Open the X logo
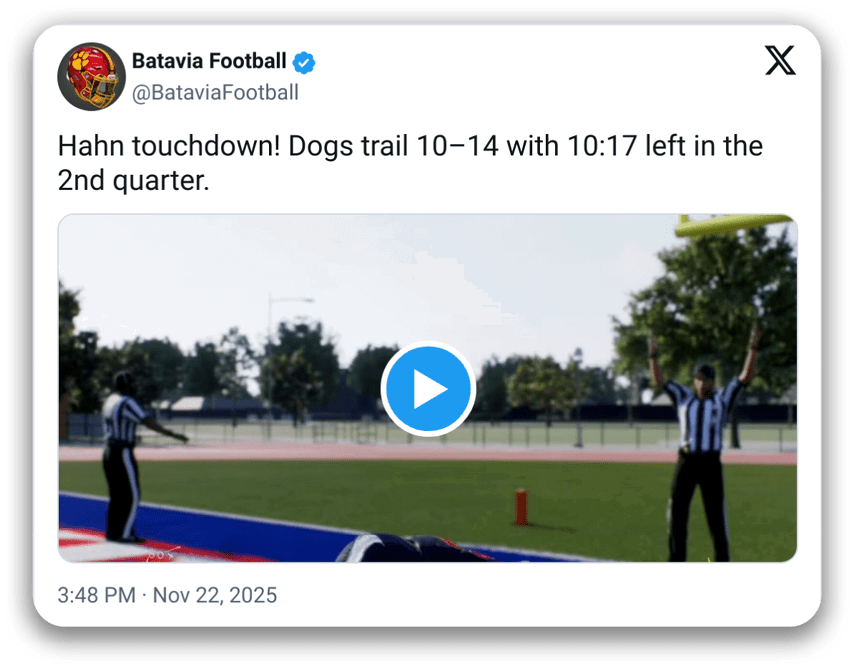Viewport: 854px width, 669px height. click(x=780, y=61)
